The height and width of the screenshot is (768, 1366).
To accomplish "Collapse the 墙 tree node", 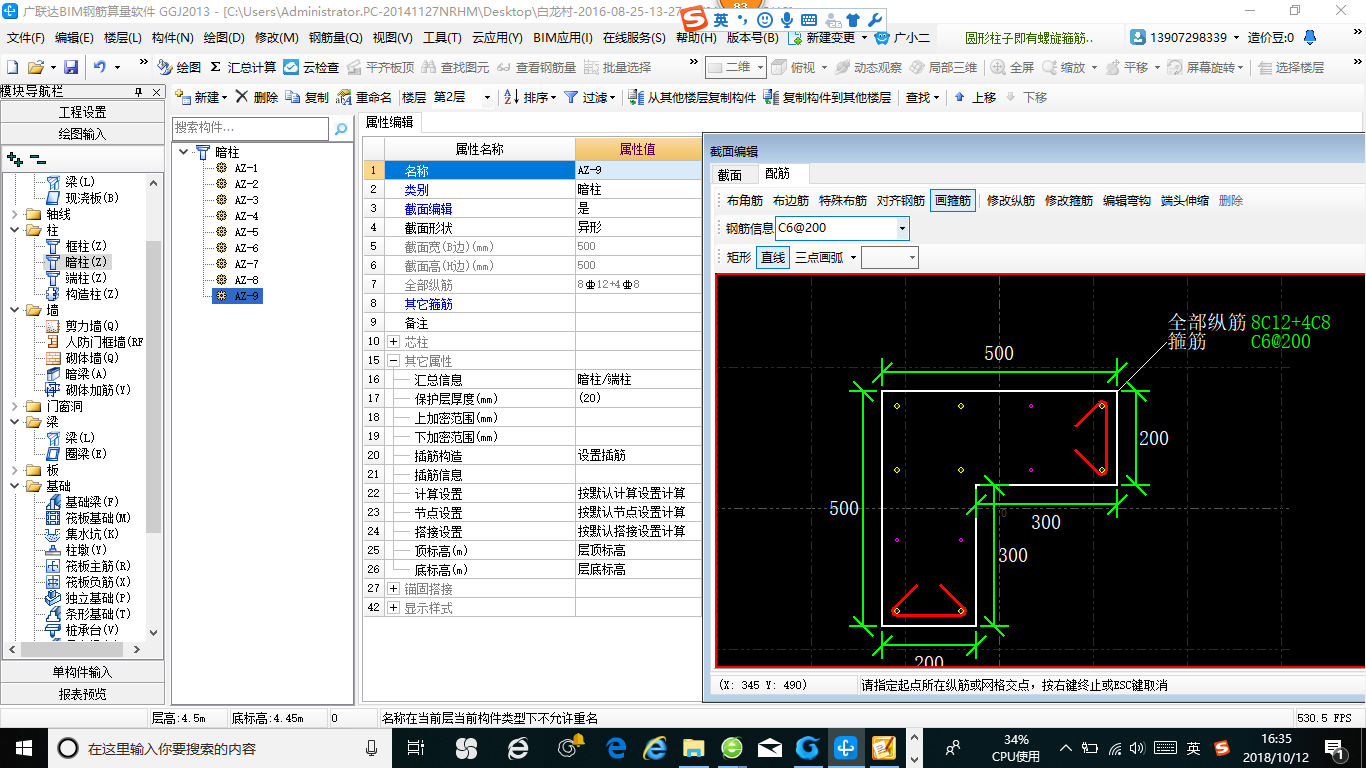I will pos(13,310).
